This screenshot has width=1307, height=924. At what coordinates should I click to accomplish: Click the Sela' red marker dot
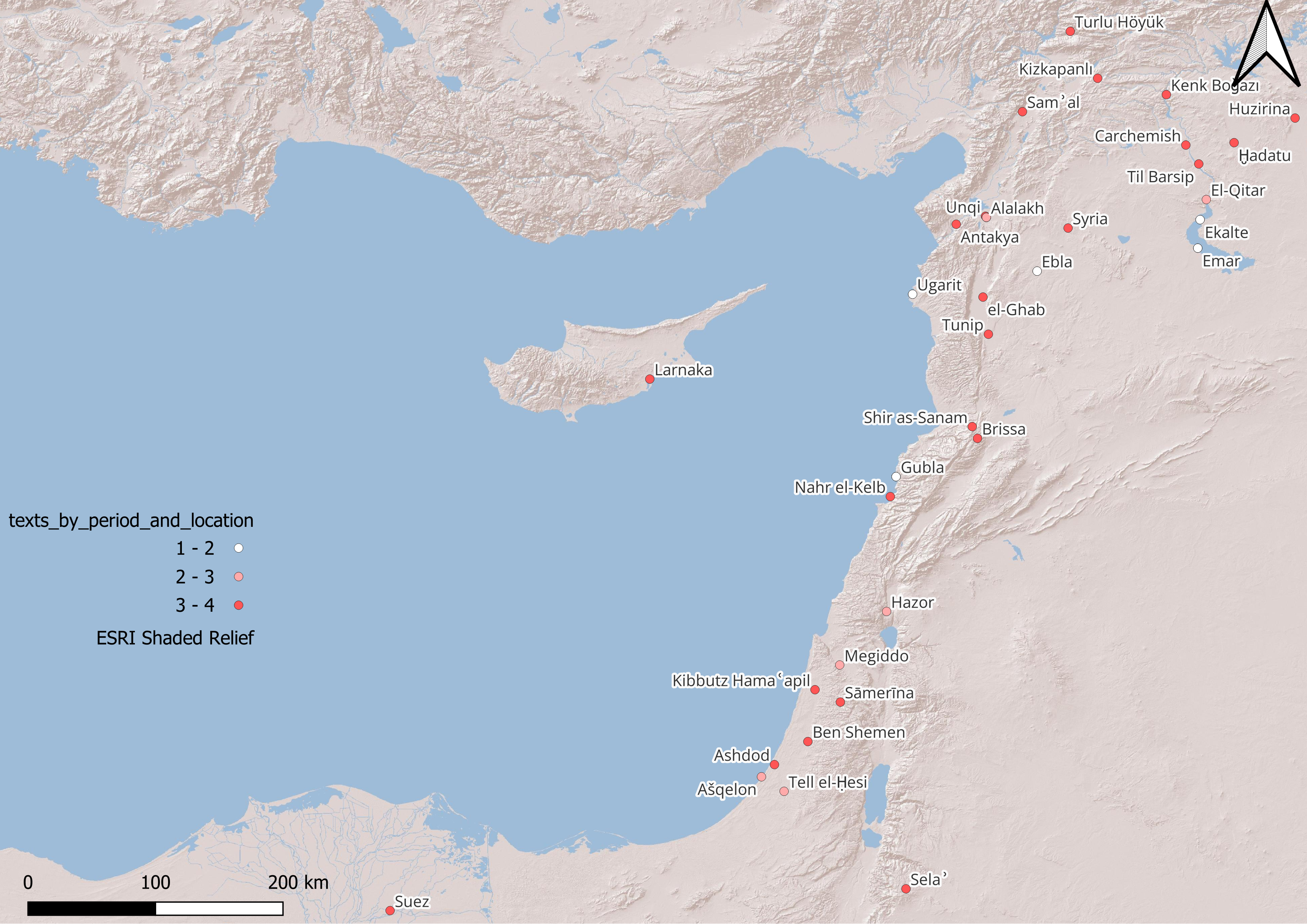906,889
